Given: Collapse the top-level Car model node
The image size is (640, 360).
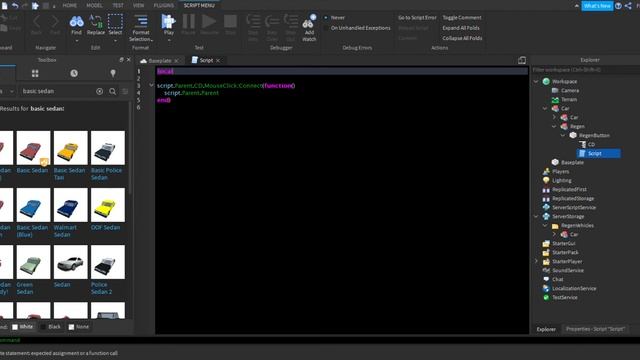Looking at the screenshot, I should point(545,109).
